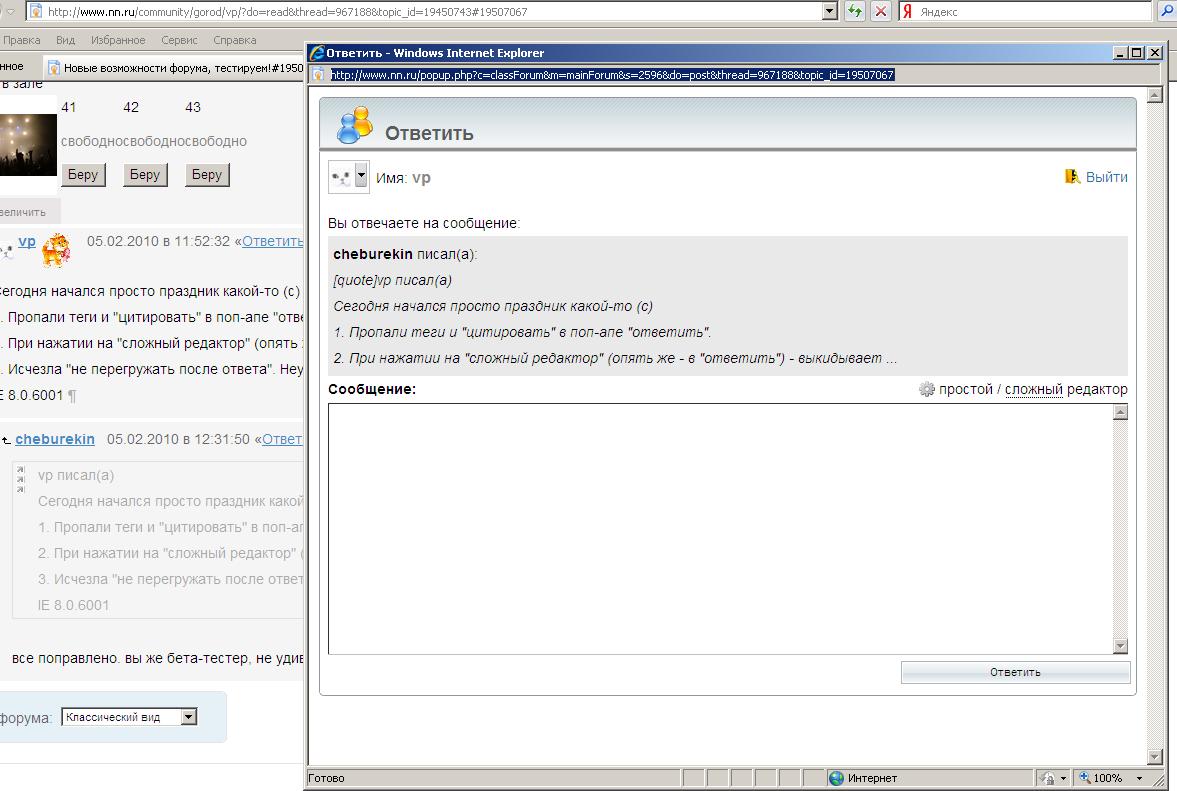Image resolution: width=1177 pixels, height=791 pixels.
Task: Click the Выйти logout link
Action: 1106,177
